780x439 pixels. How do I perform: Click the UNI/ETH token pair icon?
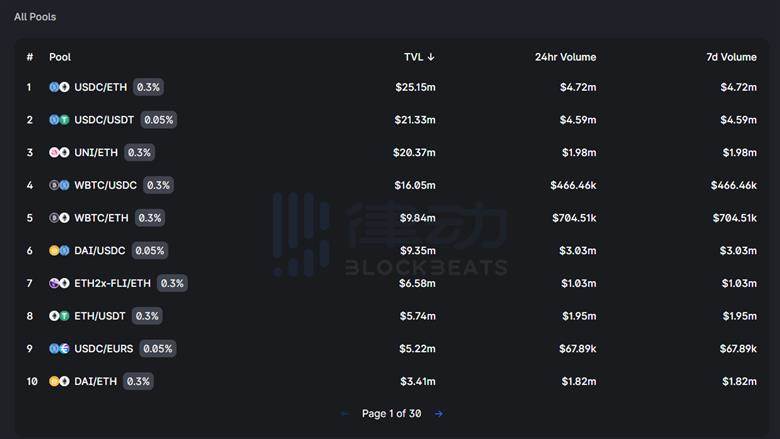[x=59, y=153]
